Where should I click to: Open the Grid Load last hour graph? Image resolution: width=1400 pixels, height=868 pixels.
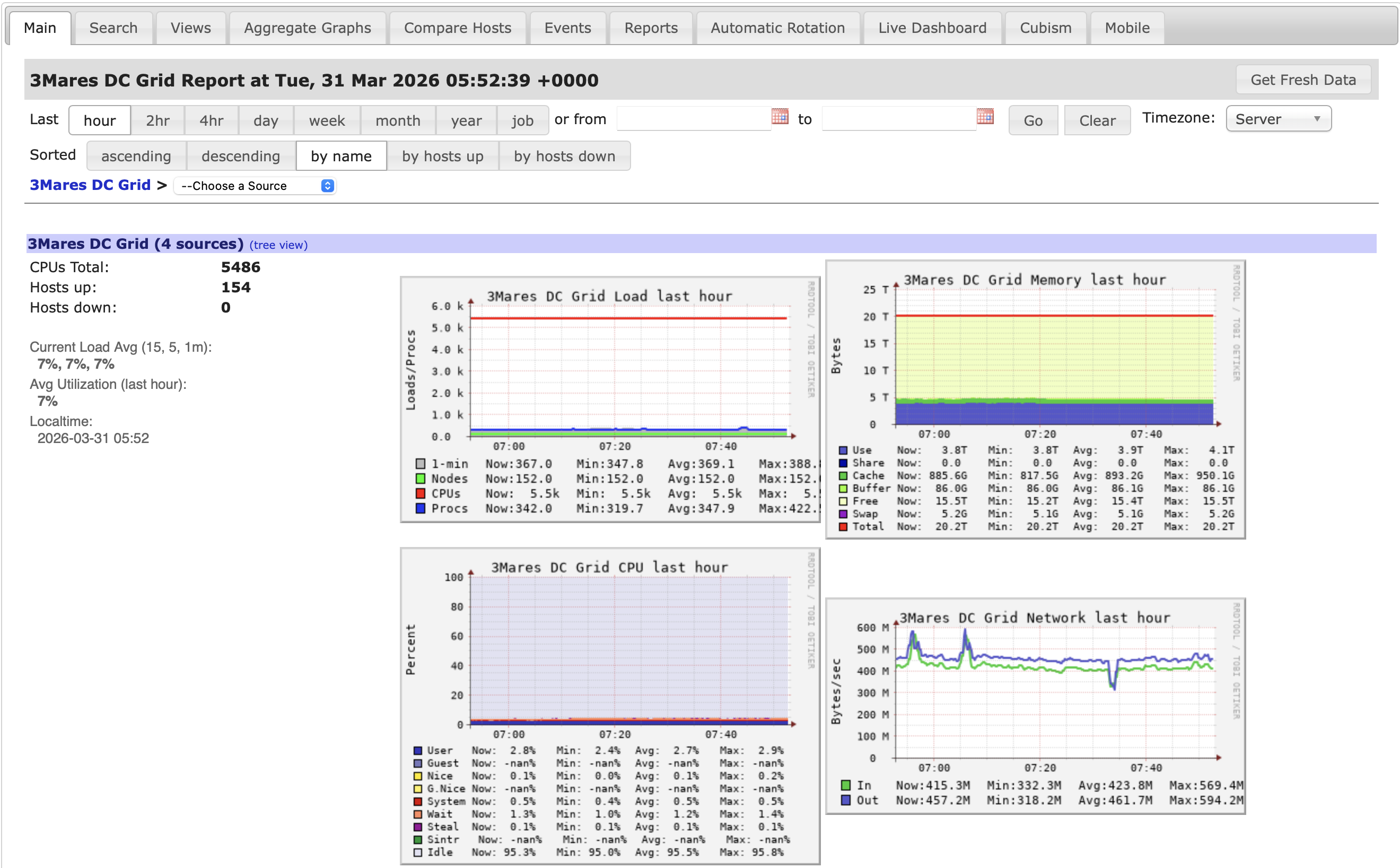609,400
